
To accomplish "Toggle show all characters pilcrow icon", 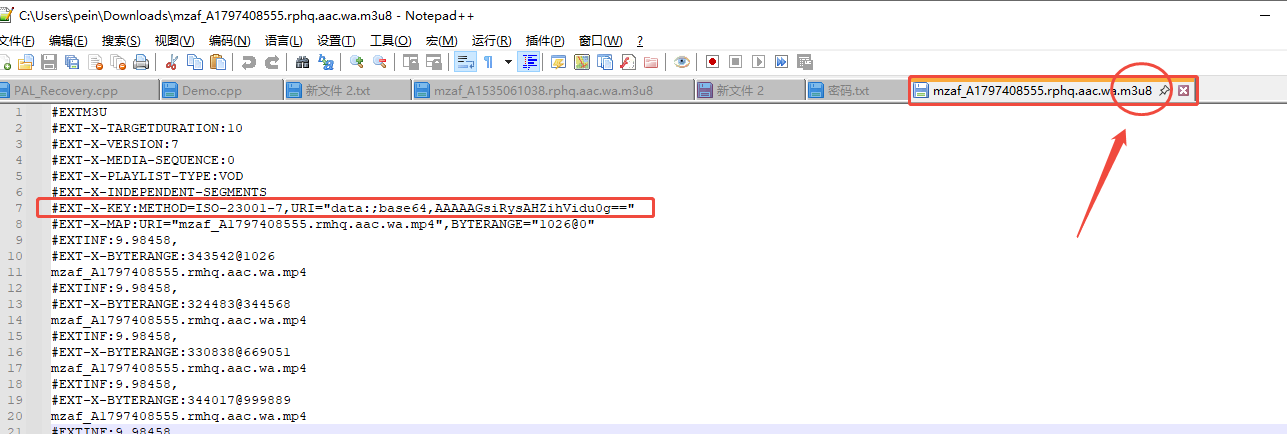I will [489, 62].
